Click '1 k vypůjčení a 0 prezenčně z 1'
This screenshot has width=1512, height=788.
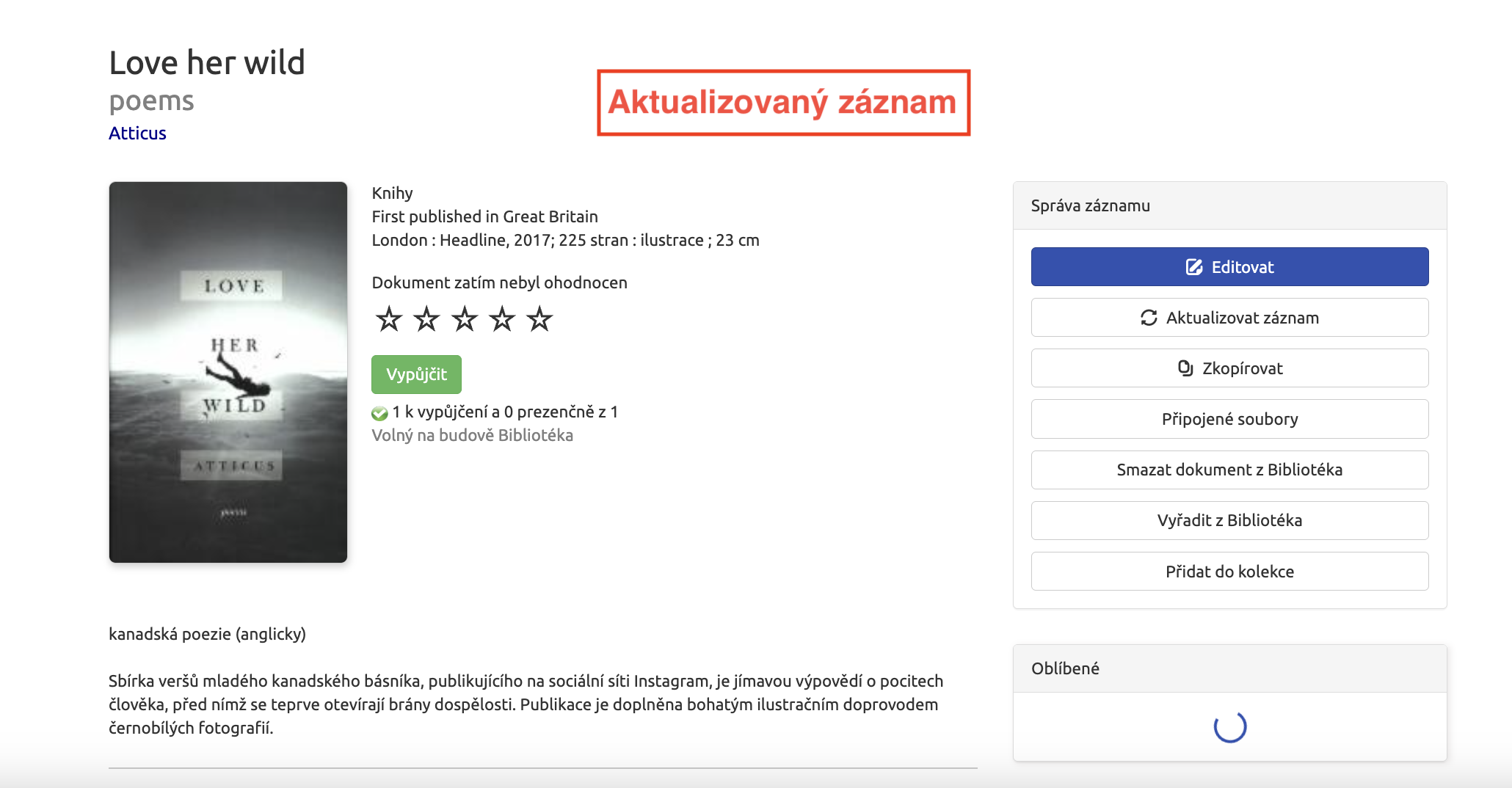505,412
